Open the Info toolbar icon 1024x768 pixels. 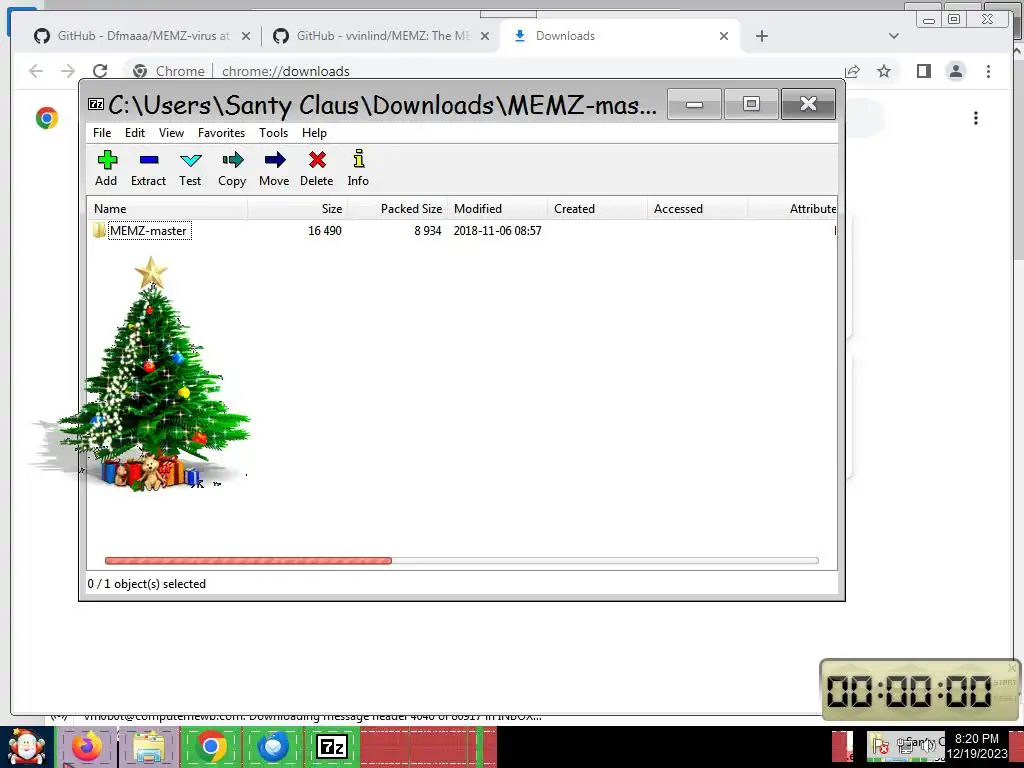point(358,168)
